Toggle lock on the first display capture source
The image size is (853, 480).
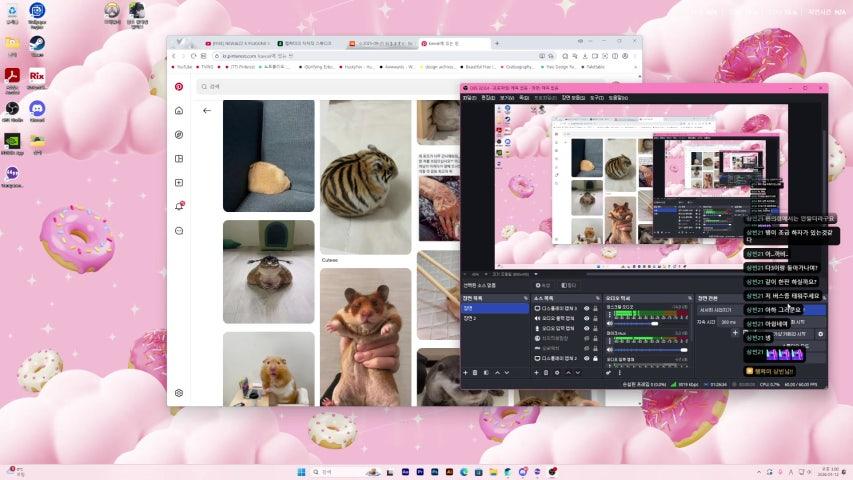(596, 308)
